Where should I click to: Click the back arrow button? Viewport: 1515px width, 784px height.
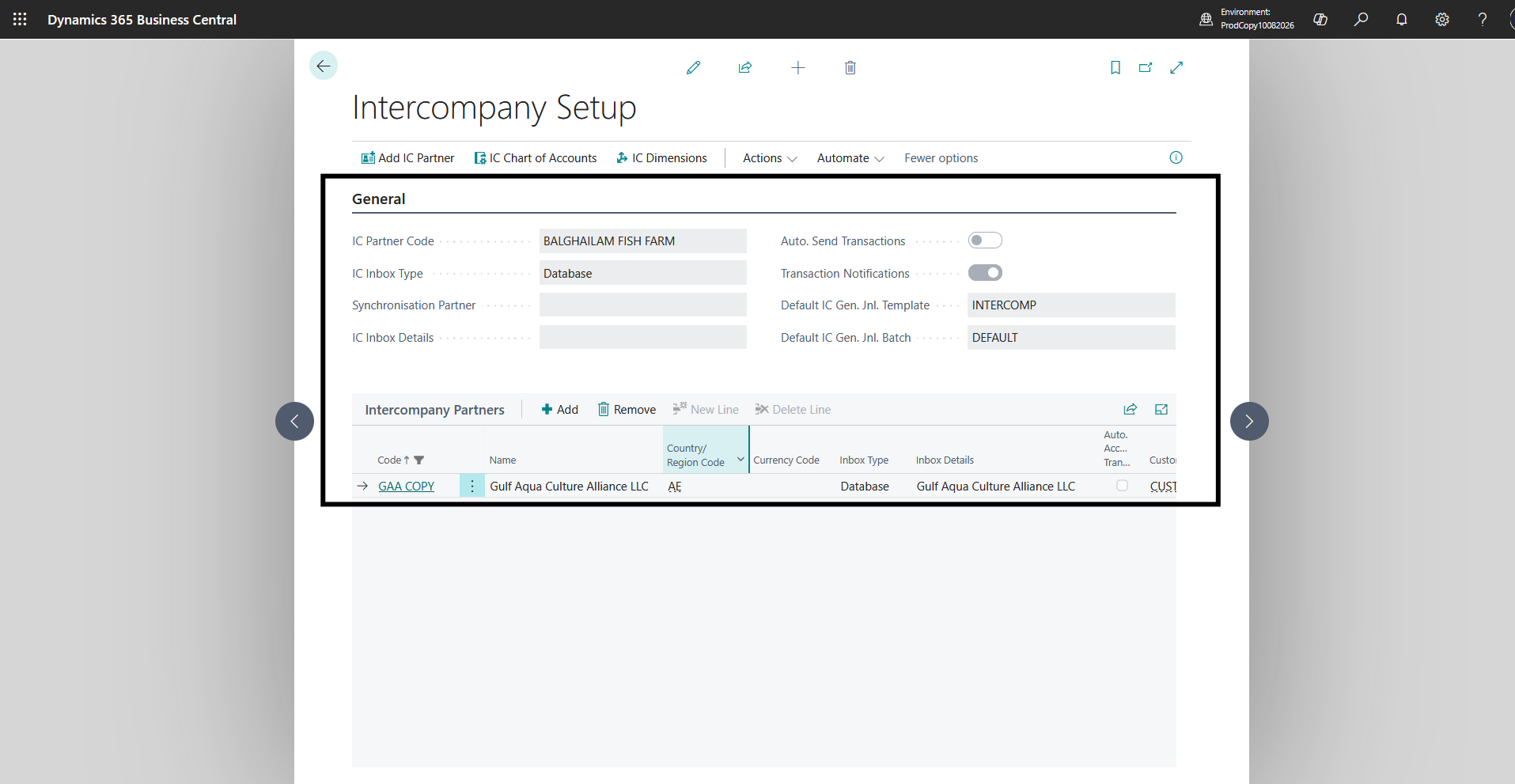pyautogui.click(x=324, y=66)
